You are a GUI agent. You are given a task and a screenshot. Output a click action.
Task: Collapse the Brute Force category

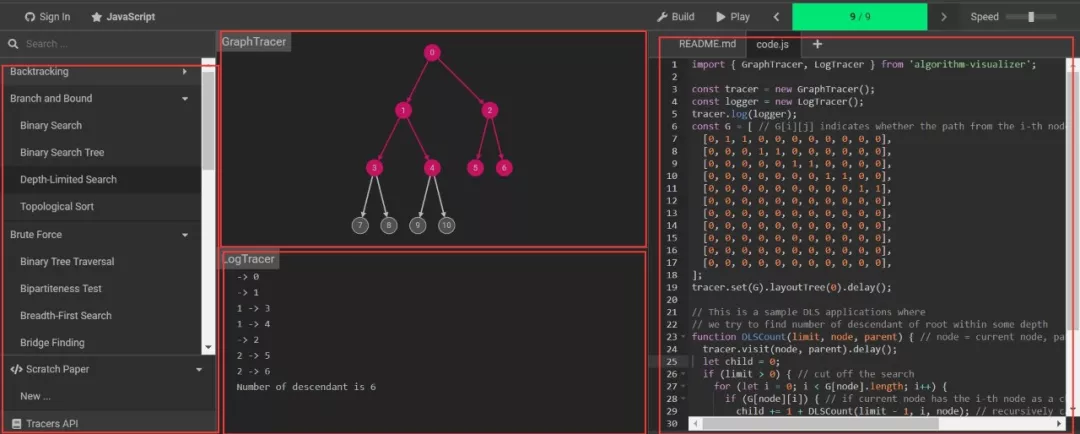point(185,235)
